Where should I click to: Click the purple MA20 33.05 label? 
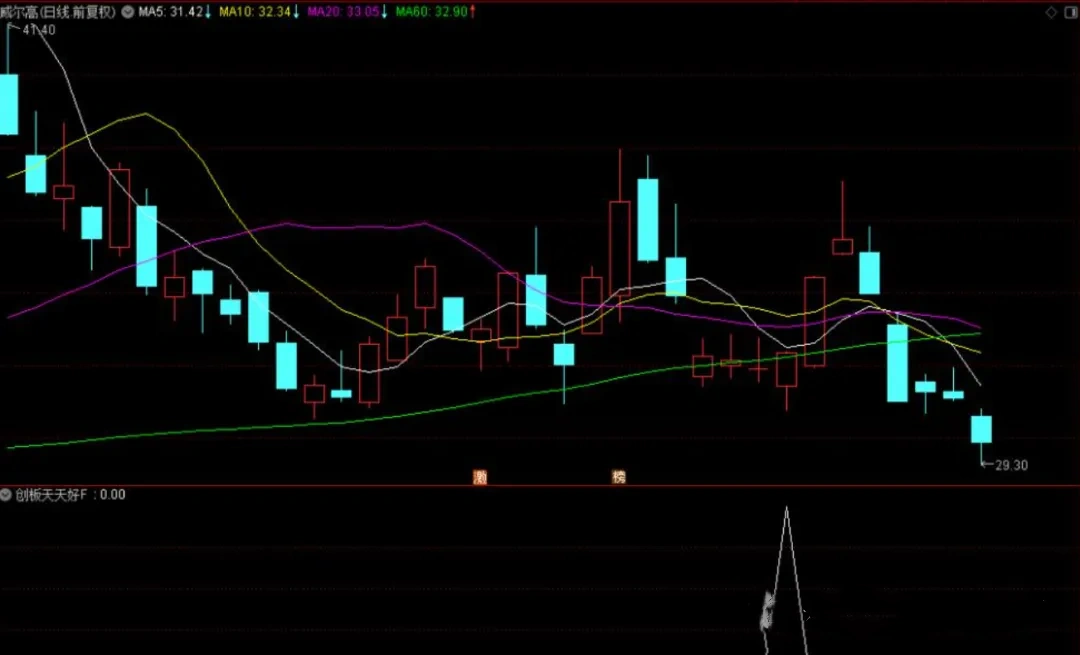coord(342,12)
